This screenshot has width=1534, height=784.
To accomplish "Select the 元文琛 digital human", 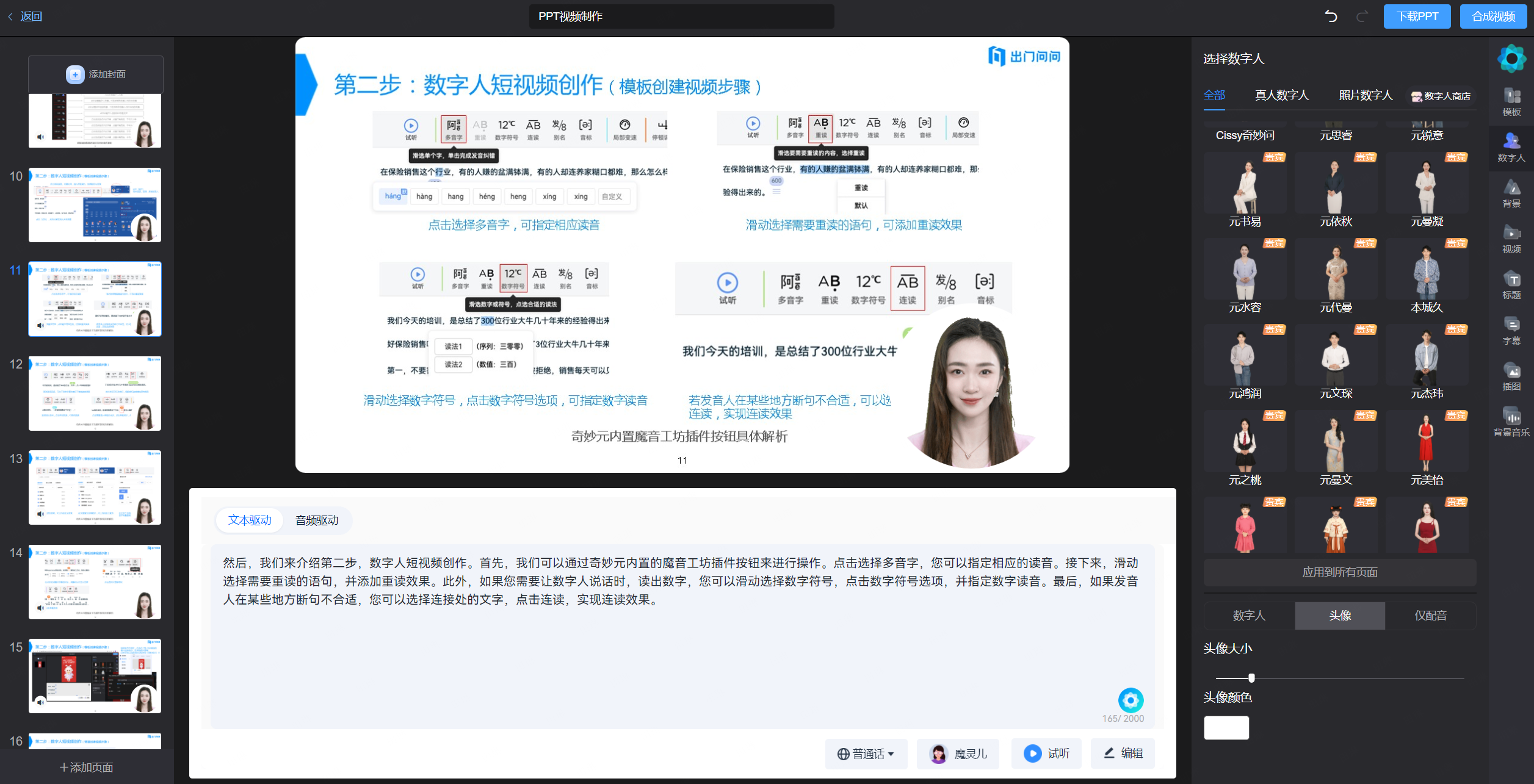I will point(1336,362).
